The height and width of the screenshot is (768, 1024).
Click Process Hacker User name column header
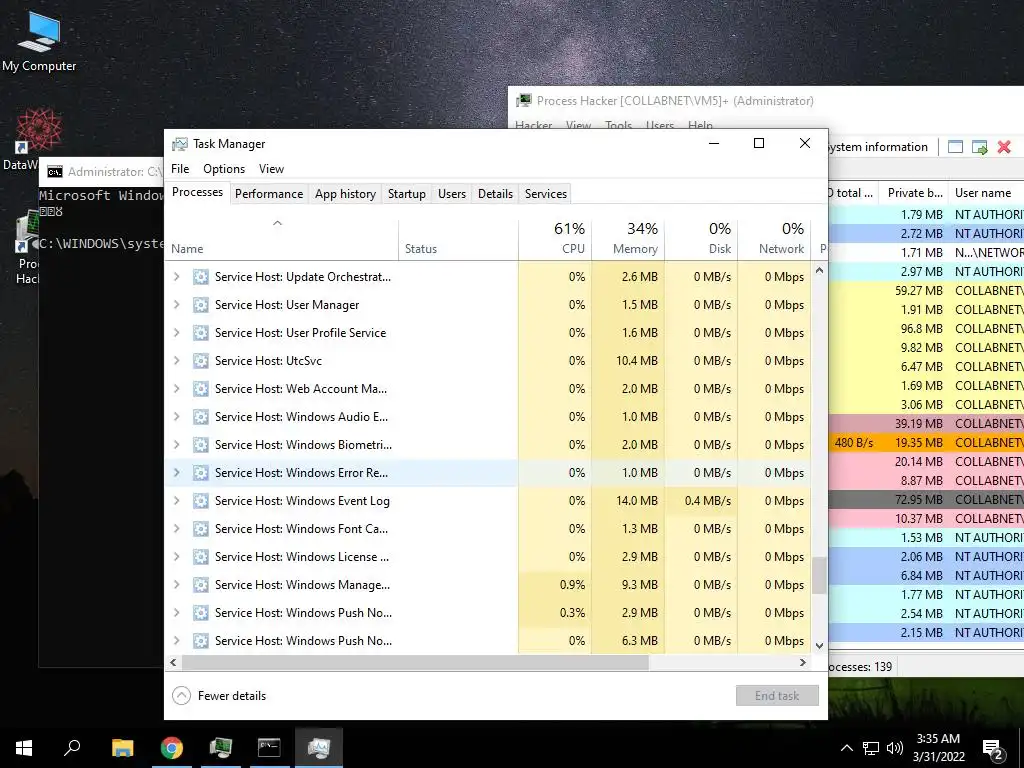[x=986, y=193]
